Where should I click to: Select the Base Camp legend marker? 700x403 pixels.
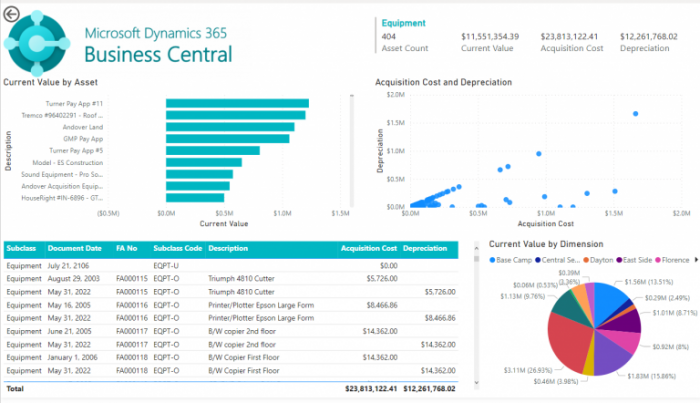click(x=492, y=260)
